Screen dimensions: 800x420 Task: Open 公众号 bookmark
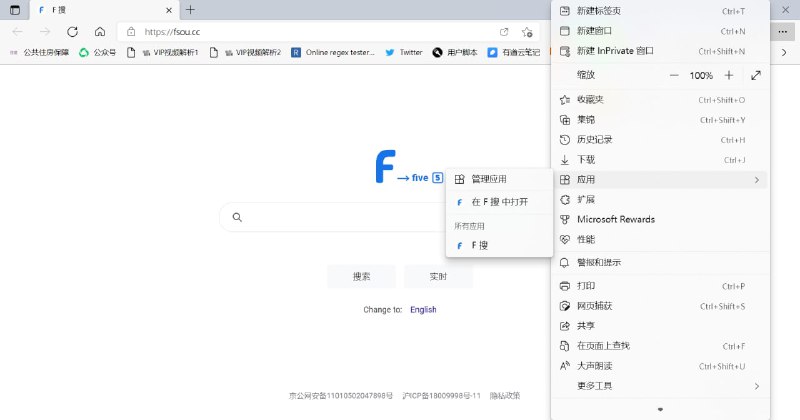pos(97,52)
